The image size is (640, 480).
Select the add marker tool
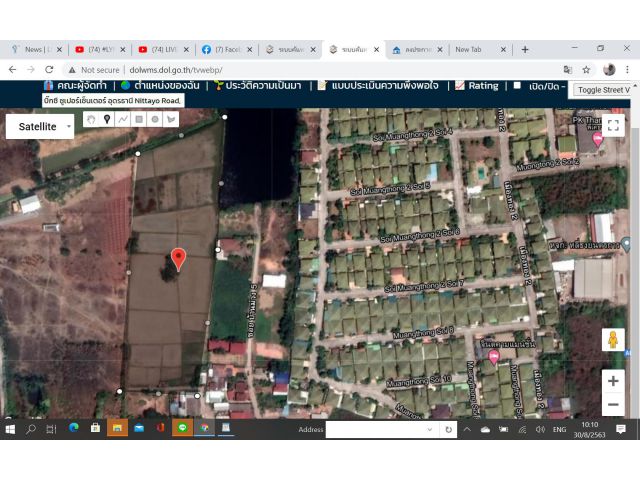click(107, 119)
